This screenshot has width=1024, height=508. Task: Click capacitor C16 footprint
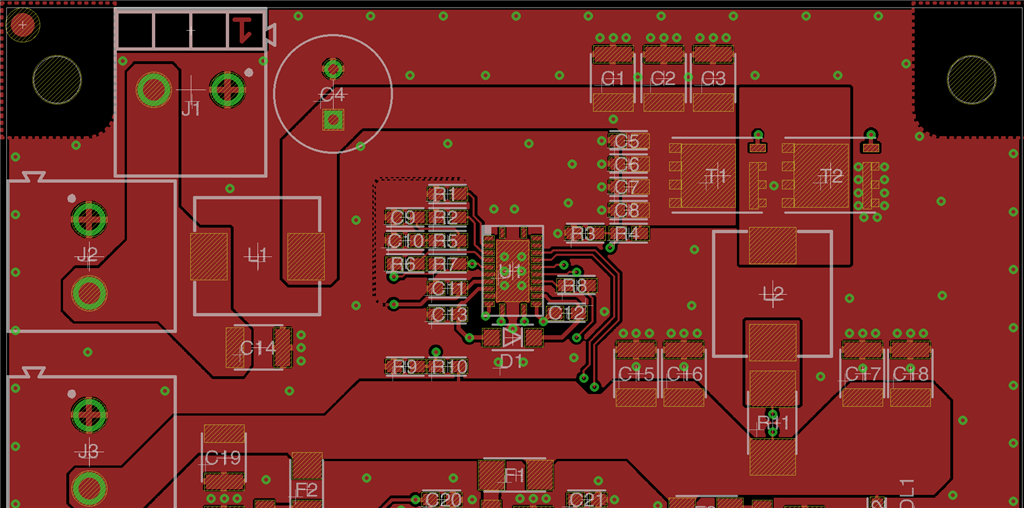[x=684, y=373]
